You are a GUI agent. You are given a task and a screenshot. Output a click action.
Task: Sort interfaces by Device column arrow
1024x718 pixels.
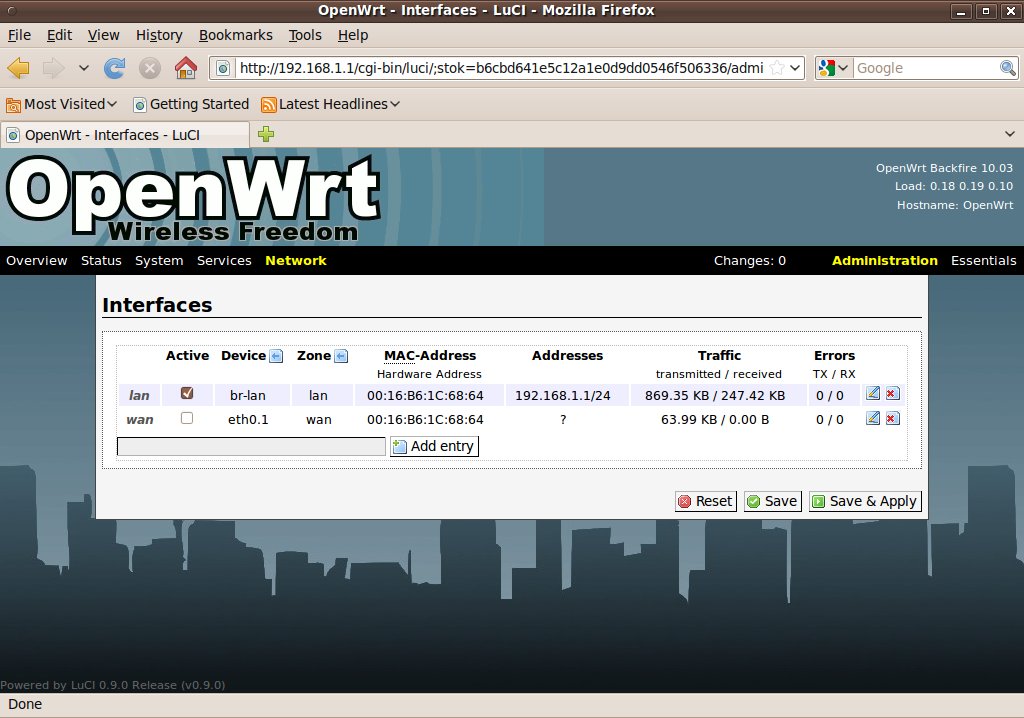276,356
